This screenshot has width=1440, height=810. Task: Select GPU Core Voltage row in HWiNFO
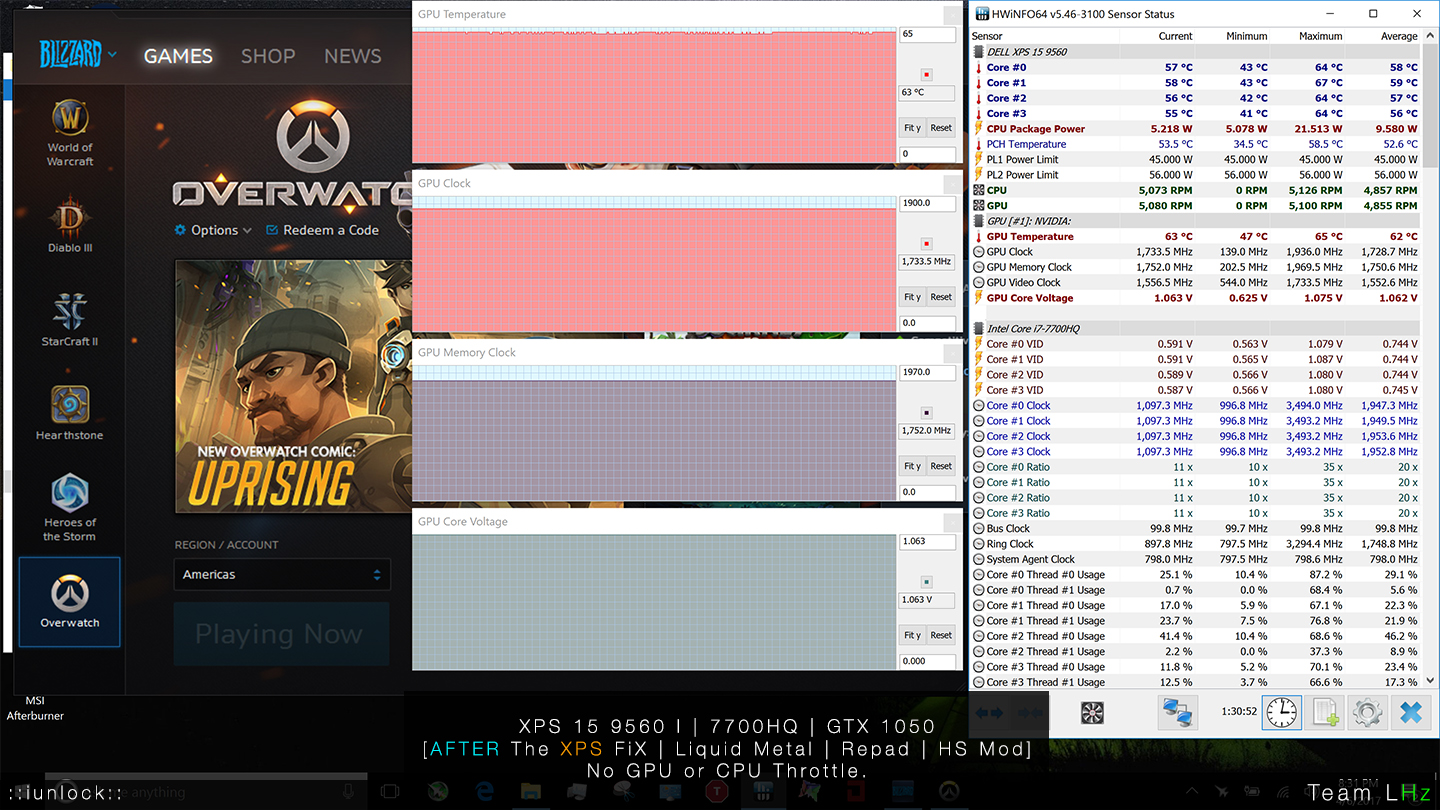[x=1196, y=298]
